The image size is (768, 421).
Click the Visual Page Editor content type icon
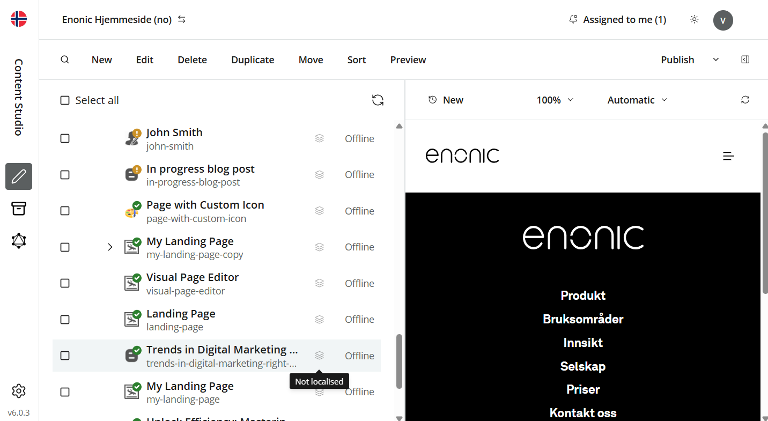point(132,283)
